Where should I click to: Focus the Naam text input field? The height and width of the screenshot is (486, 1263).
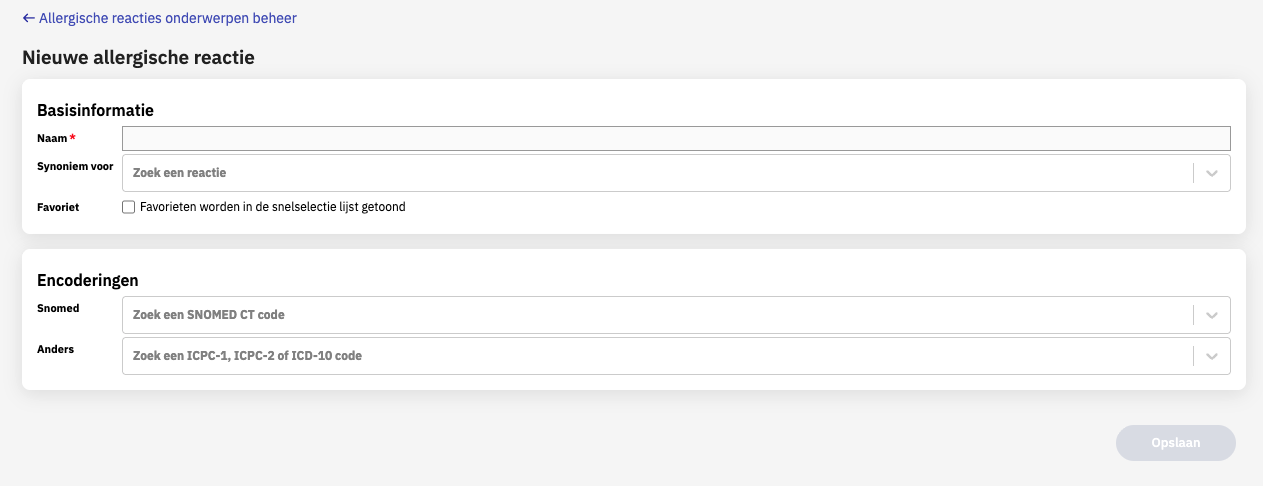676,139
